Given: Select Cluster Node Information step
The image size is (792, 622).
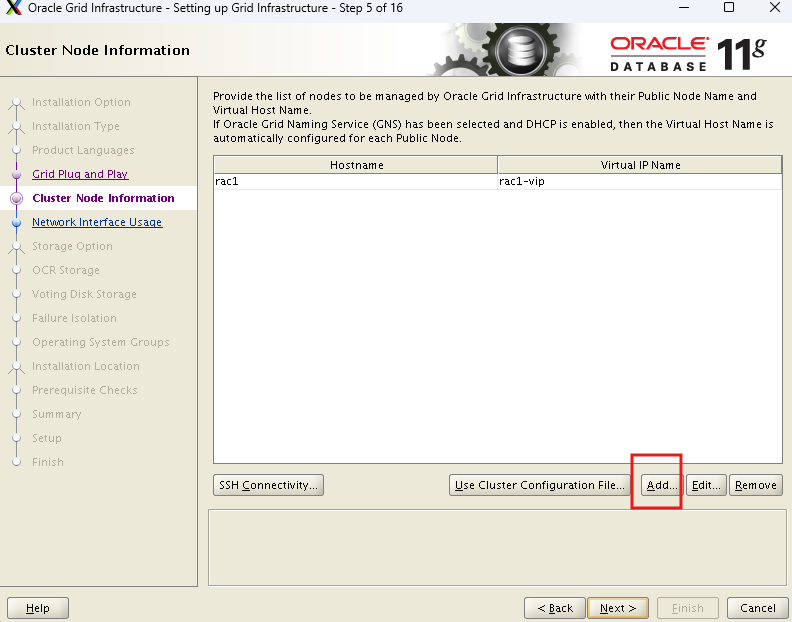Looking at the screenshot, I should tap(103, 198).
